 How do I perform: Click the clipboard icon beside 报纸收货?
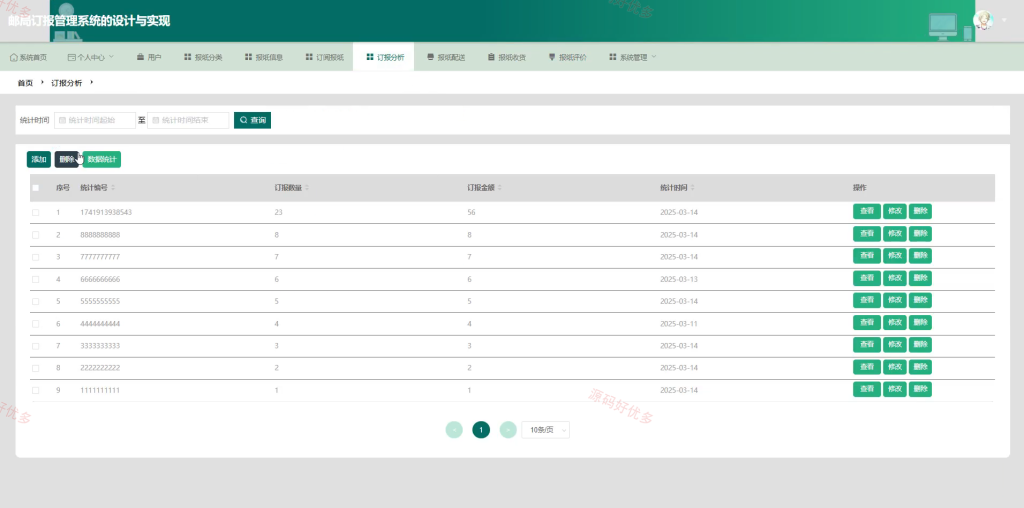click(x=491, y=57)
